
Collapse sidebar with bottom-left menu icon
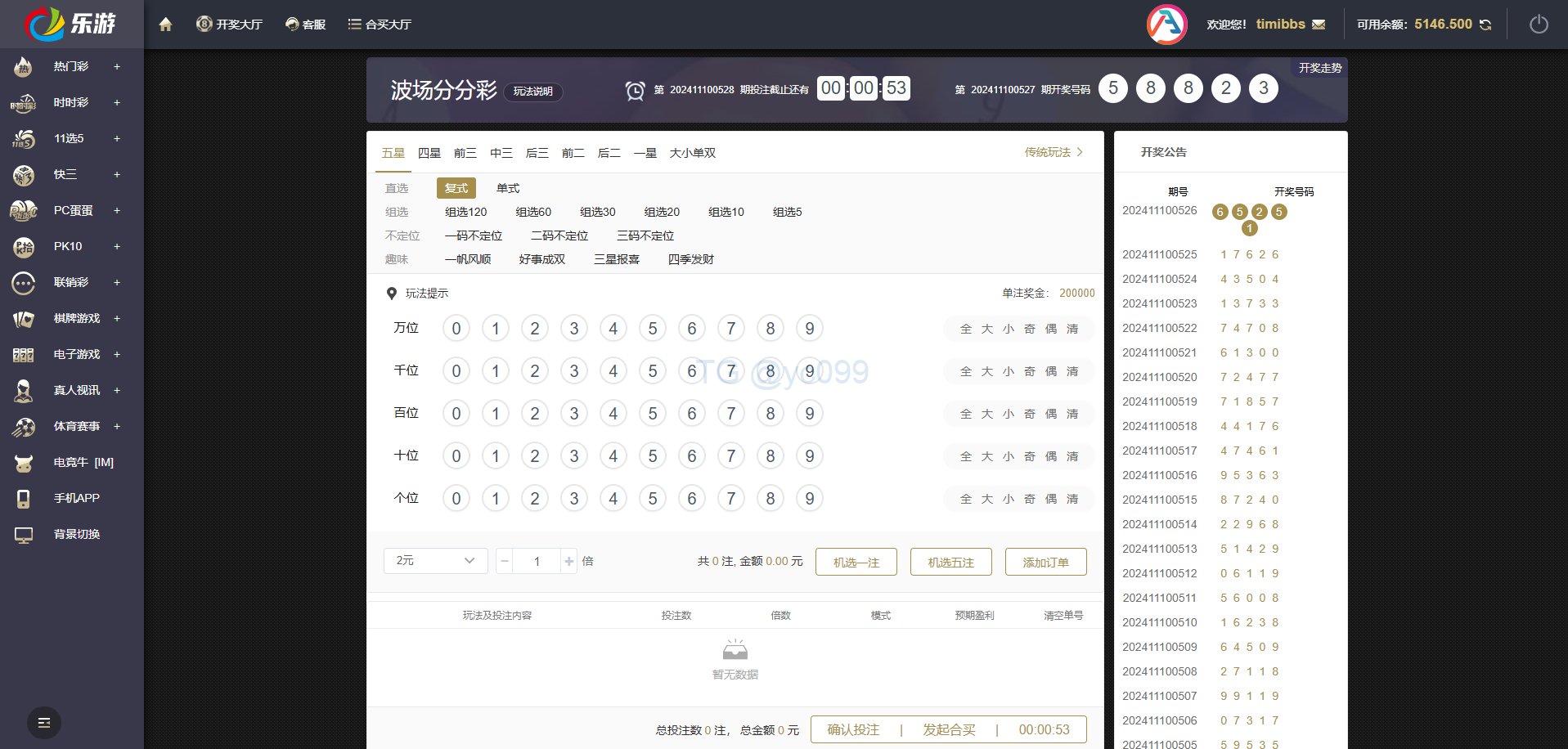(x=44, y=723)
